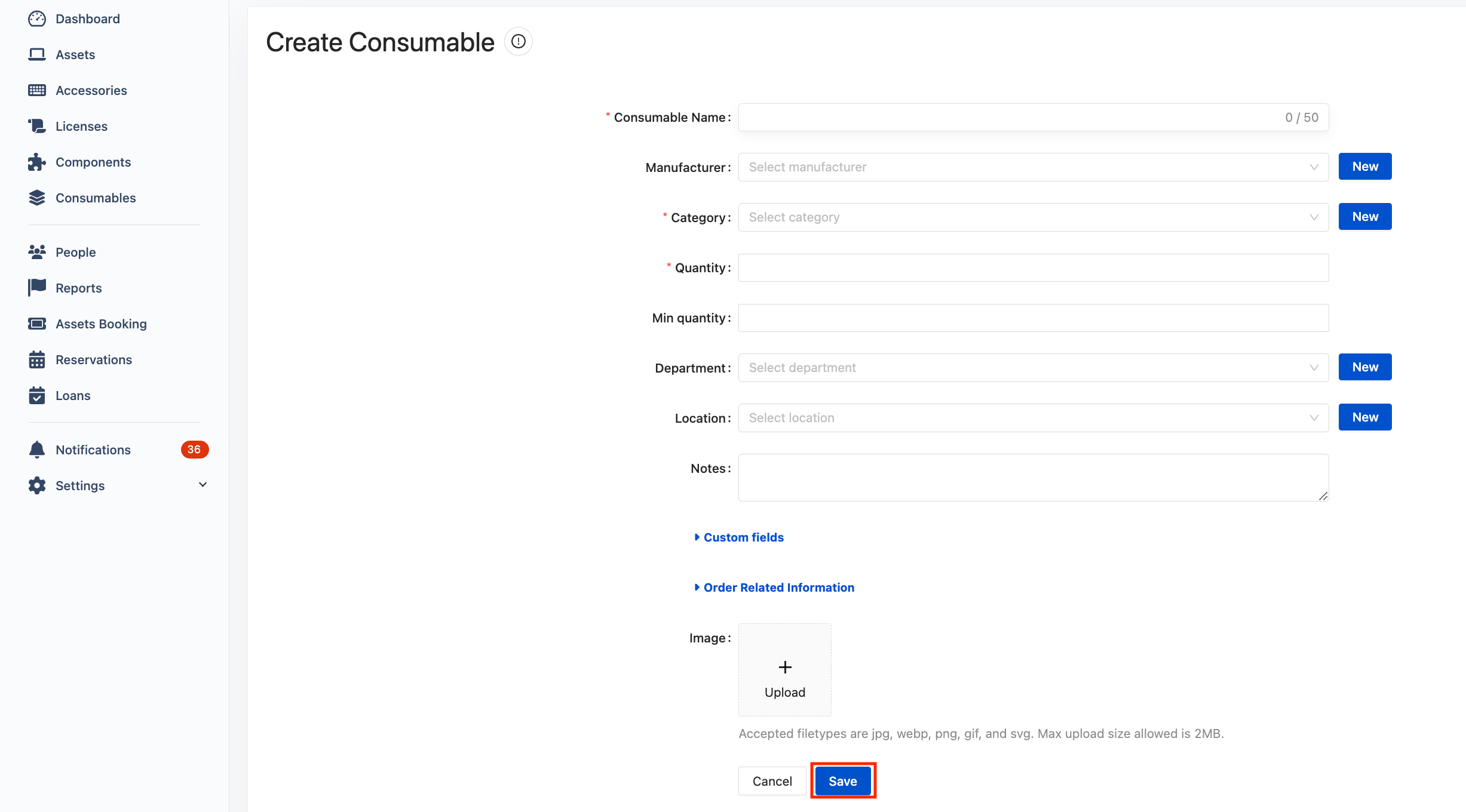Click the Reports icon in sidebar
The width and height of the screenshot is (1466, 812).
coord(37,288)
